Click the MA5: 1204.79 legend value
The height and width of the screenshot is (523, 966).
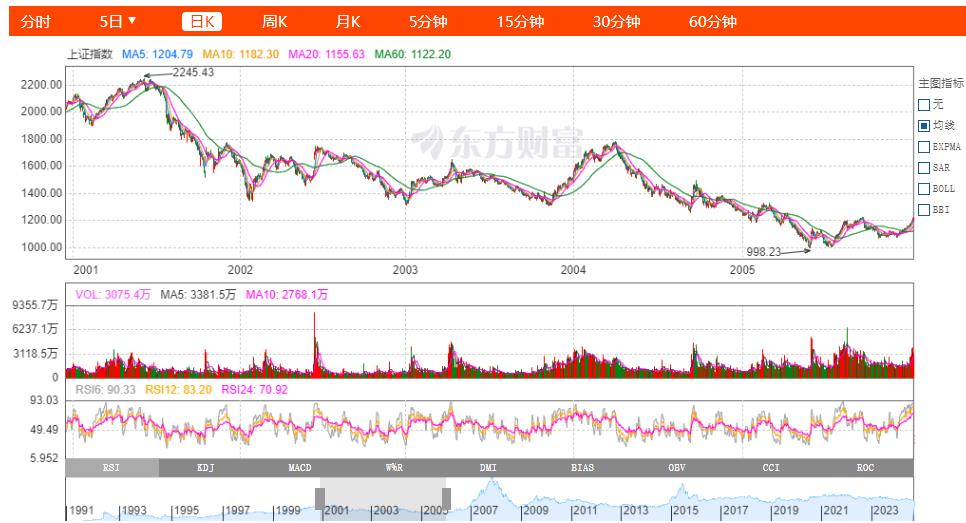[157, 54]
